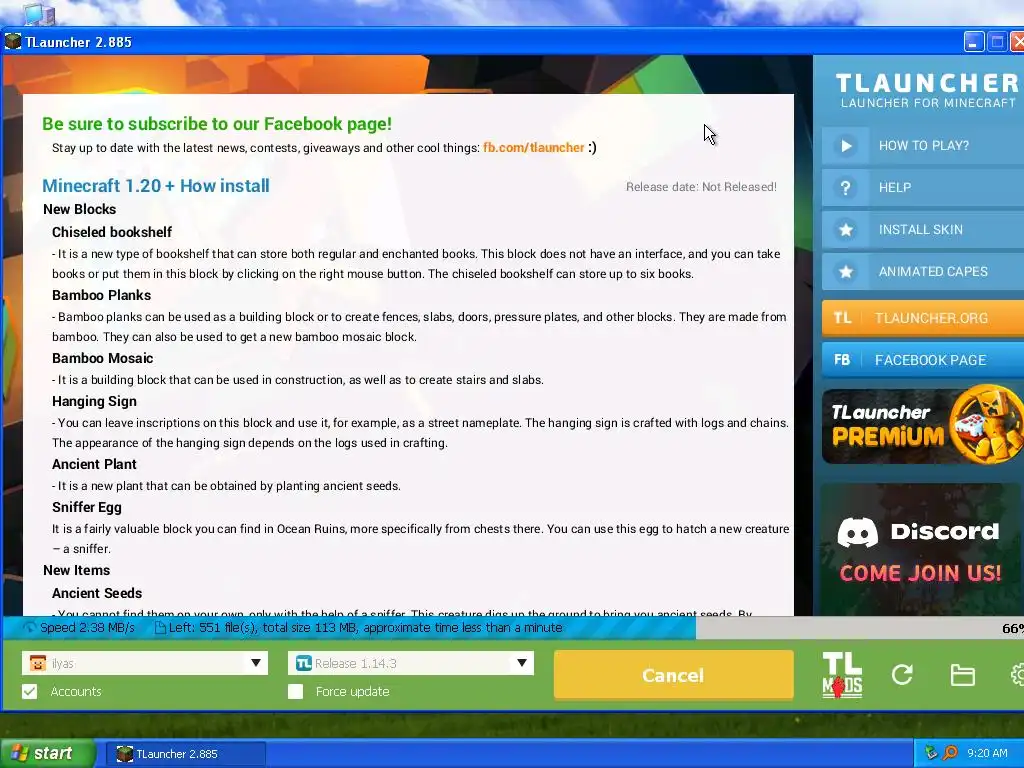The width and height of the screenshot is (1024, 768).
Task: Click the TLAUNCHER logo in sidebar
Action: coord(927,90)
